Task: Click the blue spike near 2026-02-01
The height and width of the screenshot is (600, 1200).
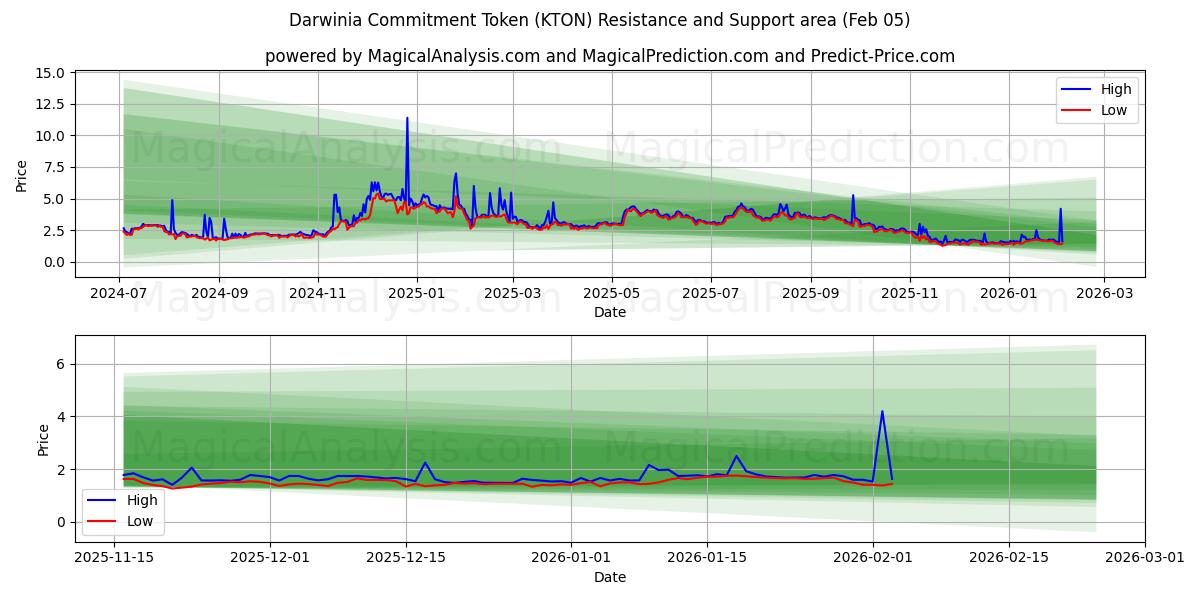Action: (x=883, y=412)
